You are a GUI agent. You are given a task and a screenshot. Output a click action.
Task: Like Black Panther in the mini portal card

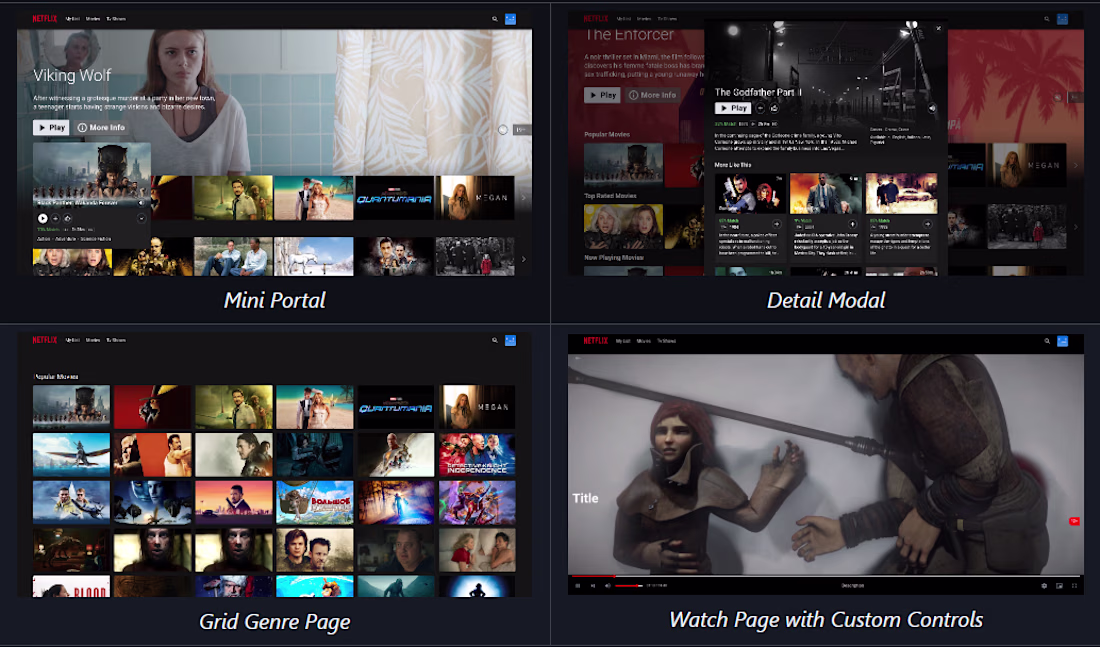67,218
